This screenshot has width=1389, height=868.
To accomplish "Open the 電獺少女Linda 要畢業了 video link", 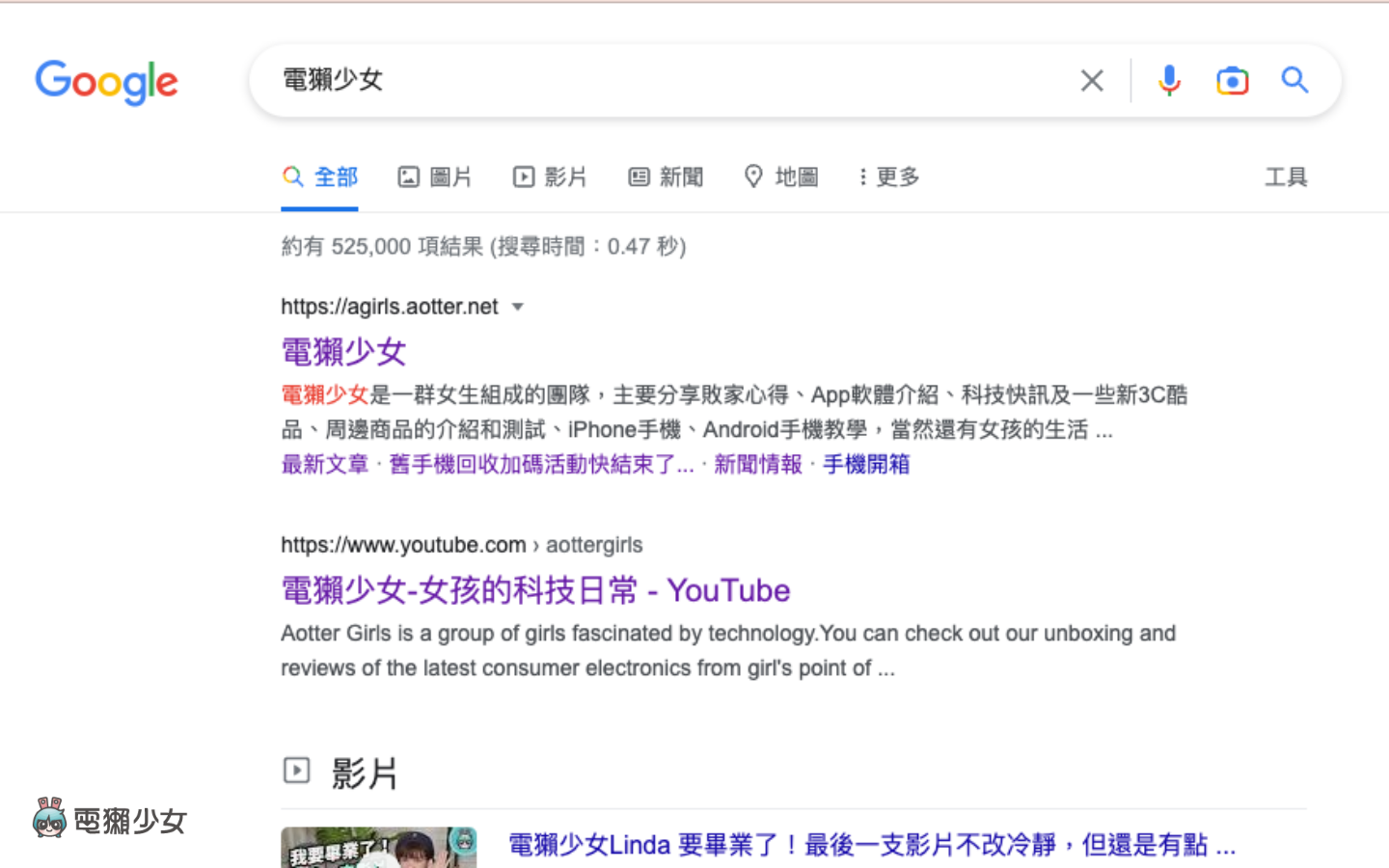I will point(872,845).
